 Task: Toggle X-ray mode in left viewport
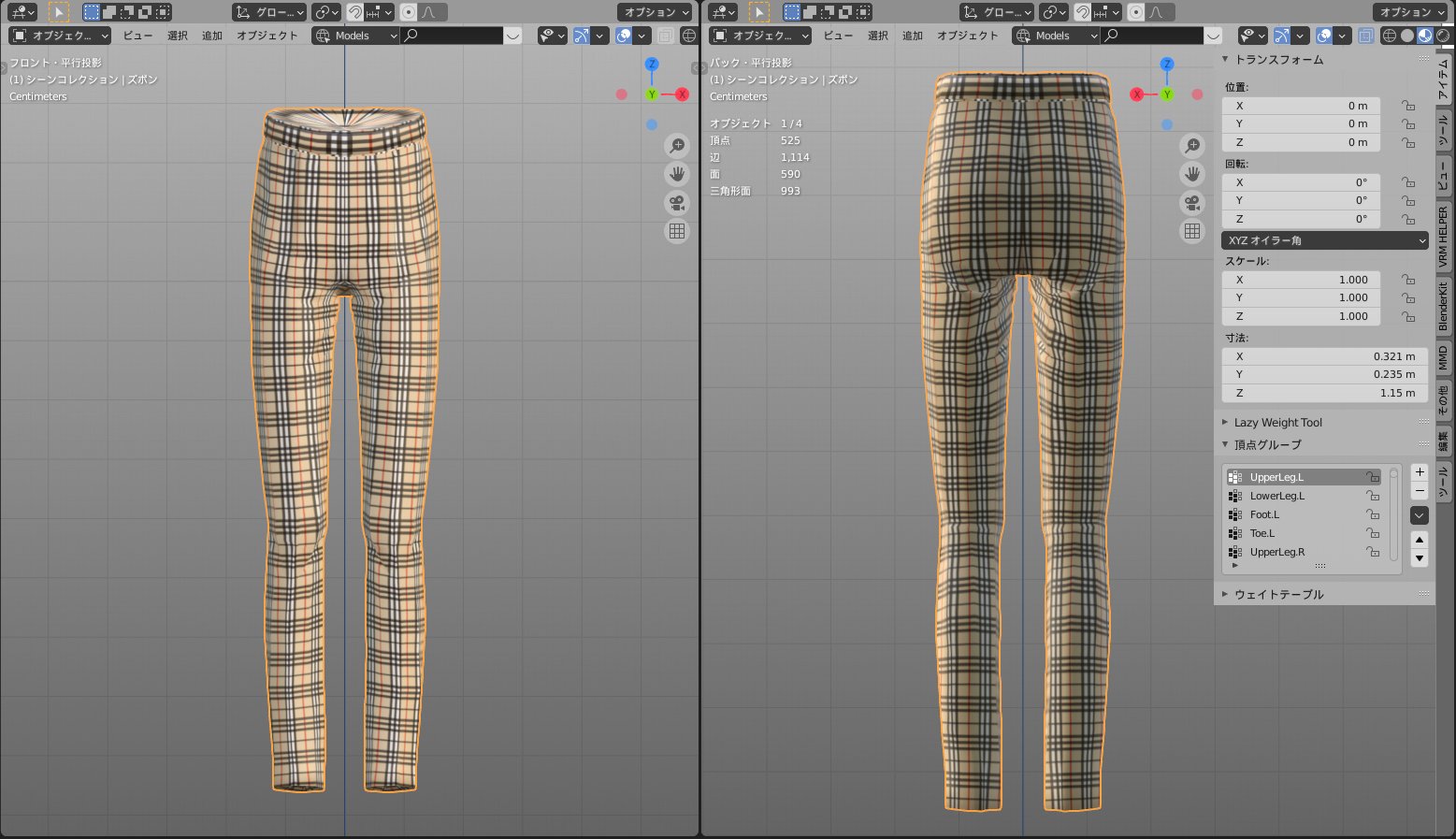(x=665, y=36)
